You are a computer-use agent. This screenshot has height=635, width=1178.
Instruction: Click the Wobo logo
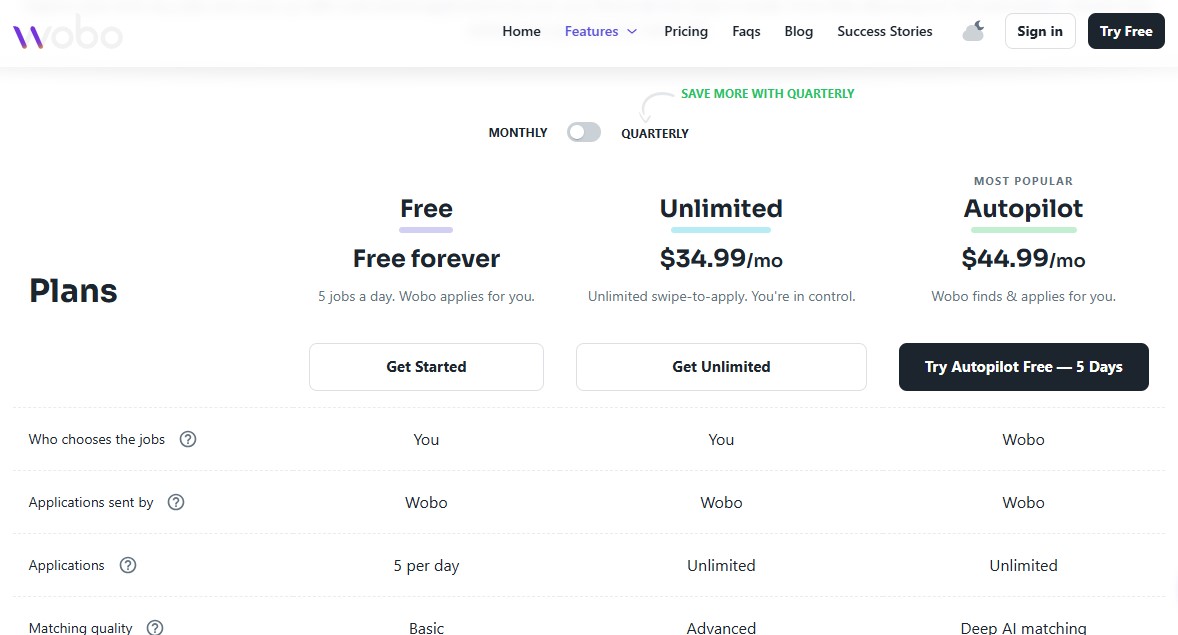(x=67, y=31)
